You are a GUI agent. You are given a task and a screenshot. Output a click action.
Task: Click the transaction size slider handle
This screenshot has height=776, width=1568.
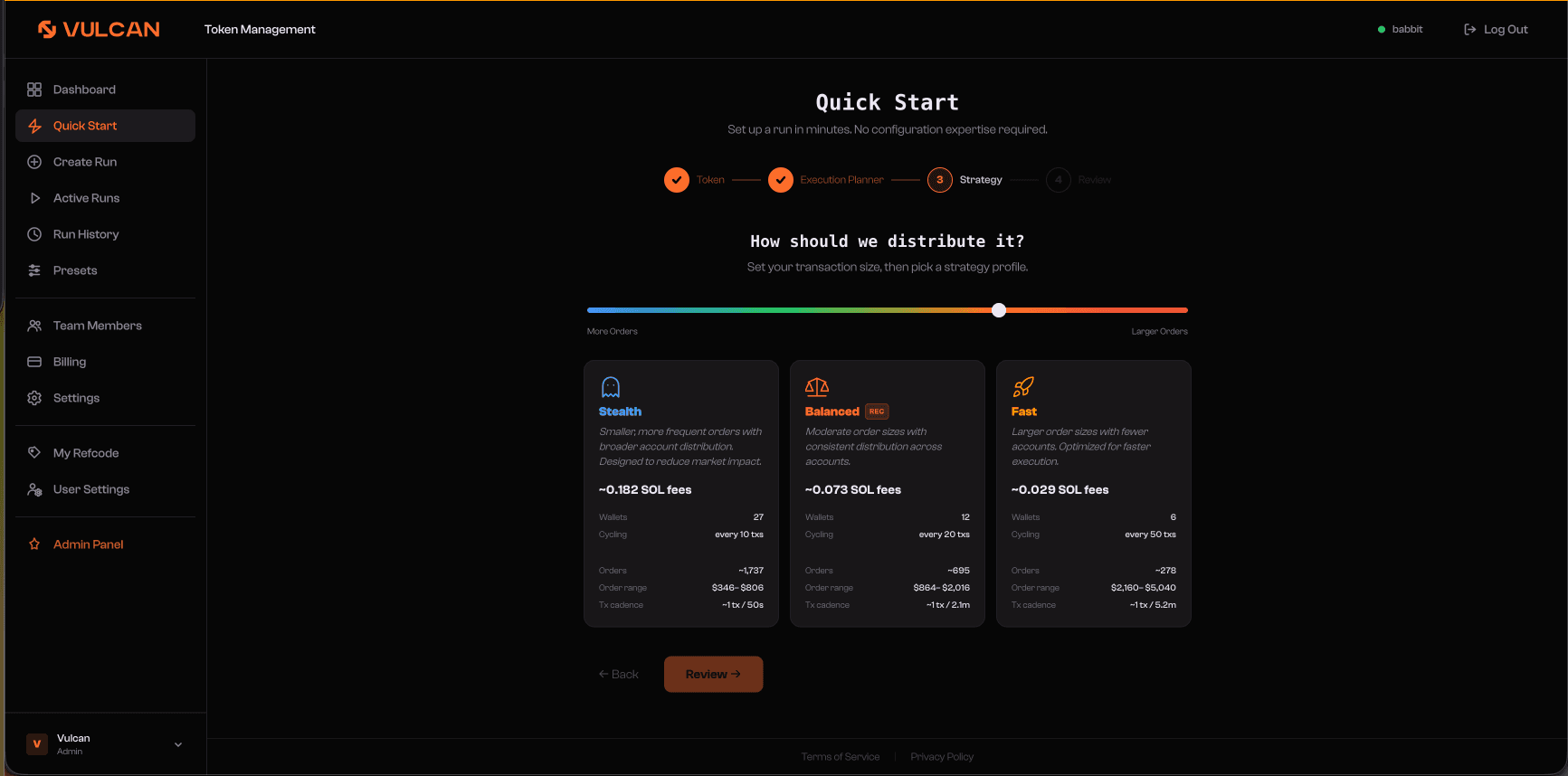[x=999, y=310]
